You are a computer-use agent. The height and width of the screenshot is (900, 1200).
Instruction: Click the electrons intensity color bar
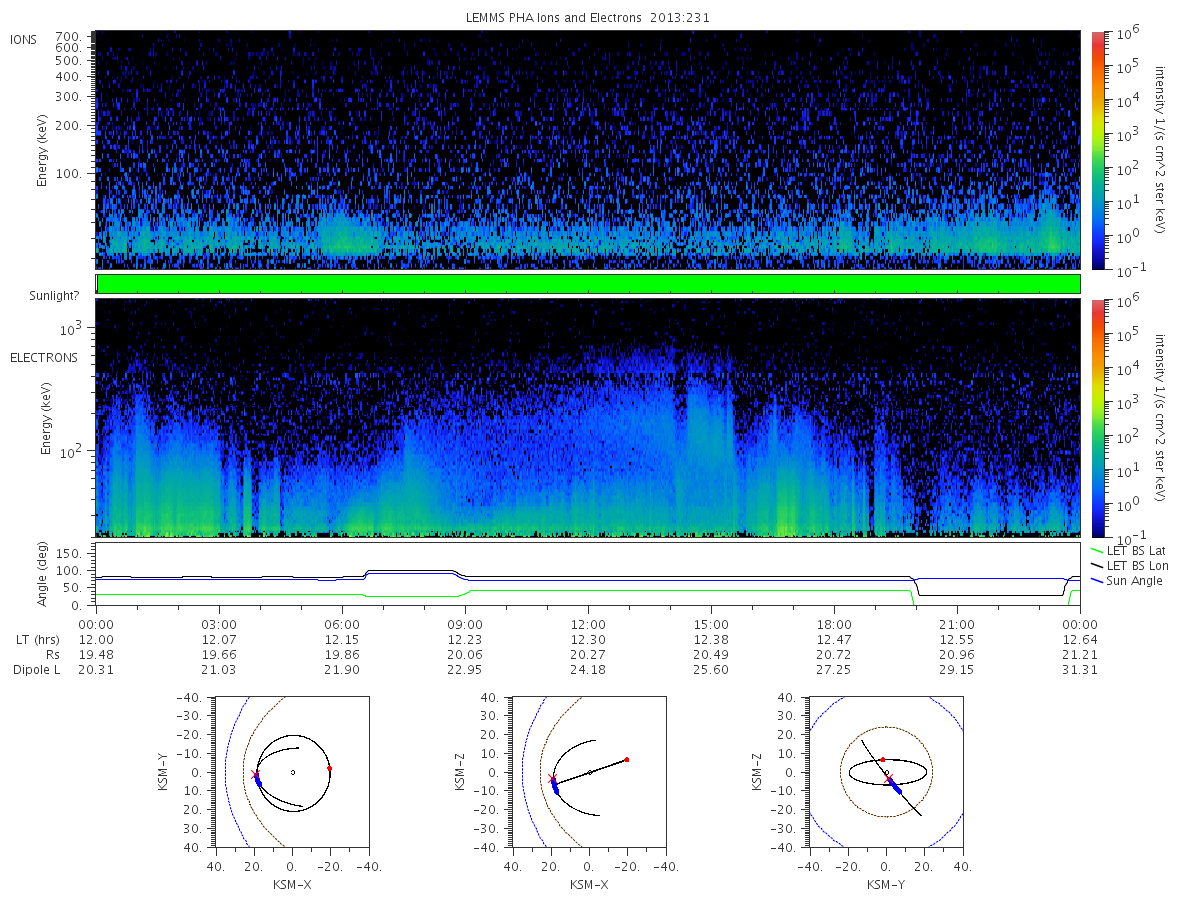(1098, 417)
